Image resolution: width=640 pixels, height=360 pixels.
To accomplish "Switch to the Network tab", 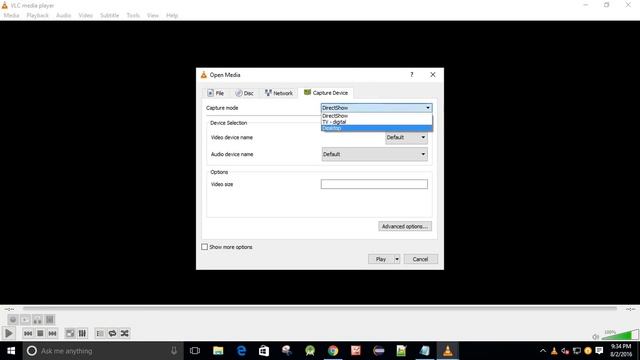I will (x=278, y=93).
